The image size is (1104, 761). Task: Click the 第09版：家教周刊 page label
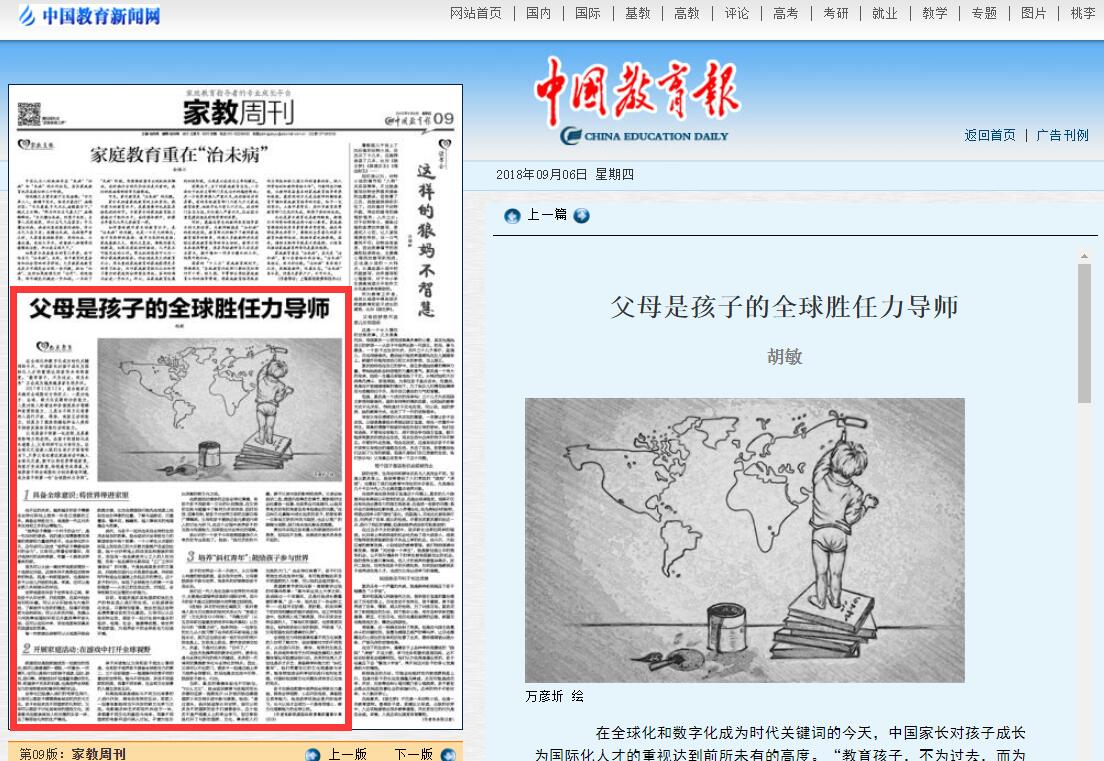(x=73, y=754)
